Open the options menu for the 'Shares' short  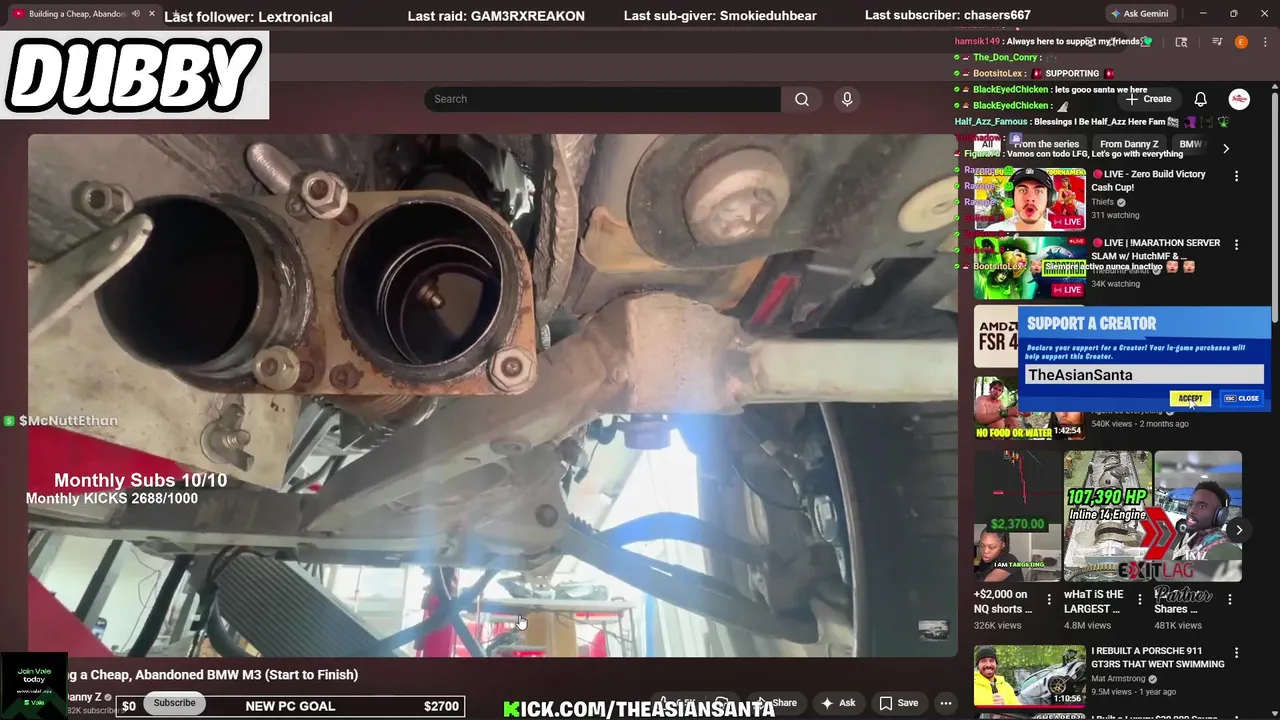point(1230,599)
